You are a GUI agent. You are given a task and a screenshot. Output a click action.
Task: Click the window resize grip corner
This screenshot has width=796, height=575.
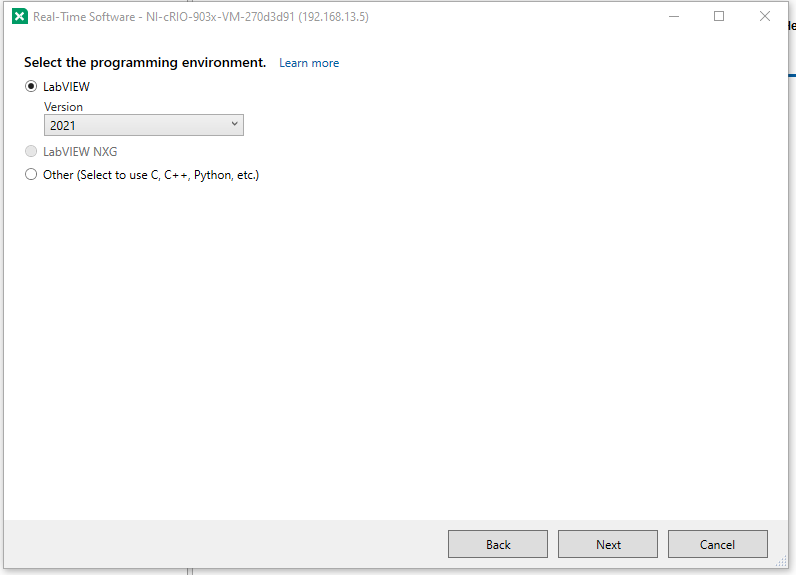(782, 562)
